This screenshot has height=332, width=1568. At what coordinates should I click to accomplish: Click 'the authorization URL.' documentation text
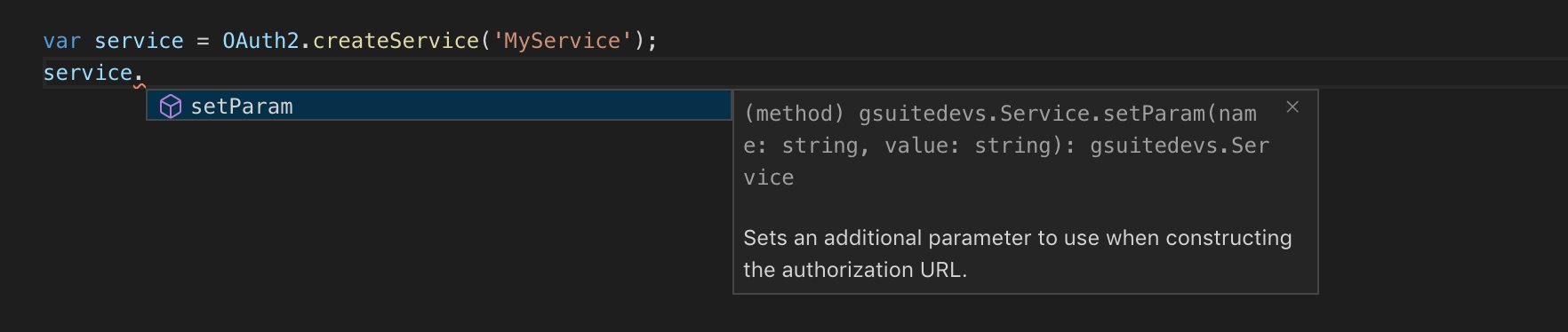(855, 270)
